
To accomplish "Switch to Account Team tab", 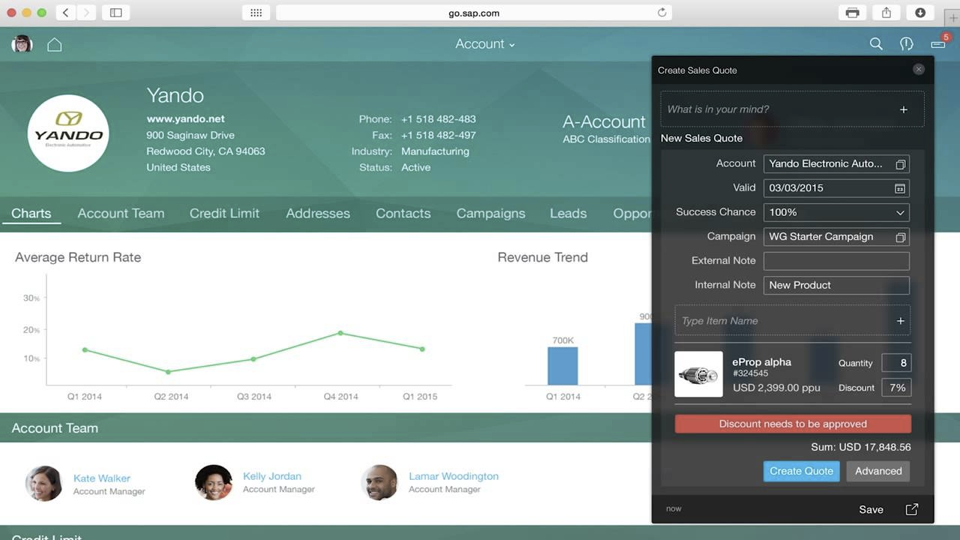I will tap(121, 213).
